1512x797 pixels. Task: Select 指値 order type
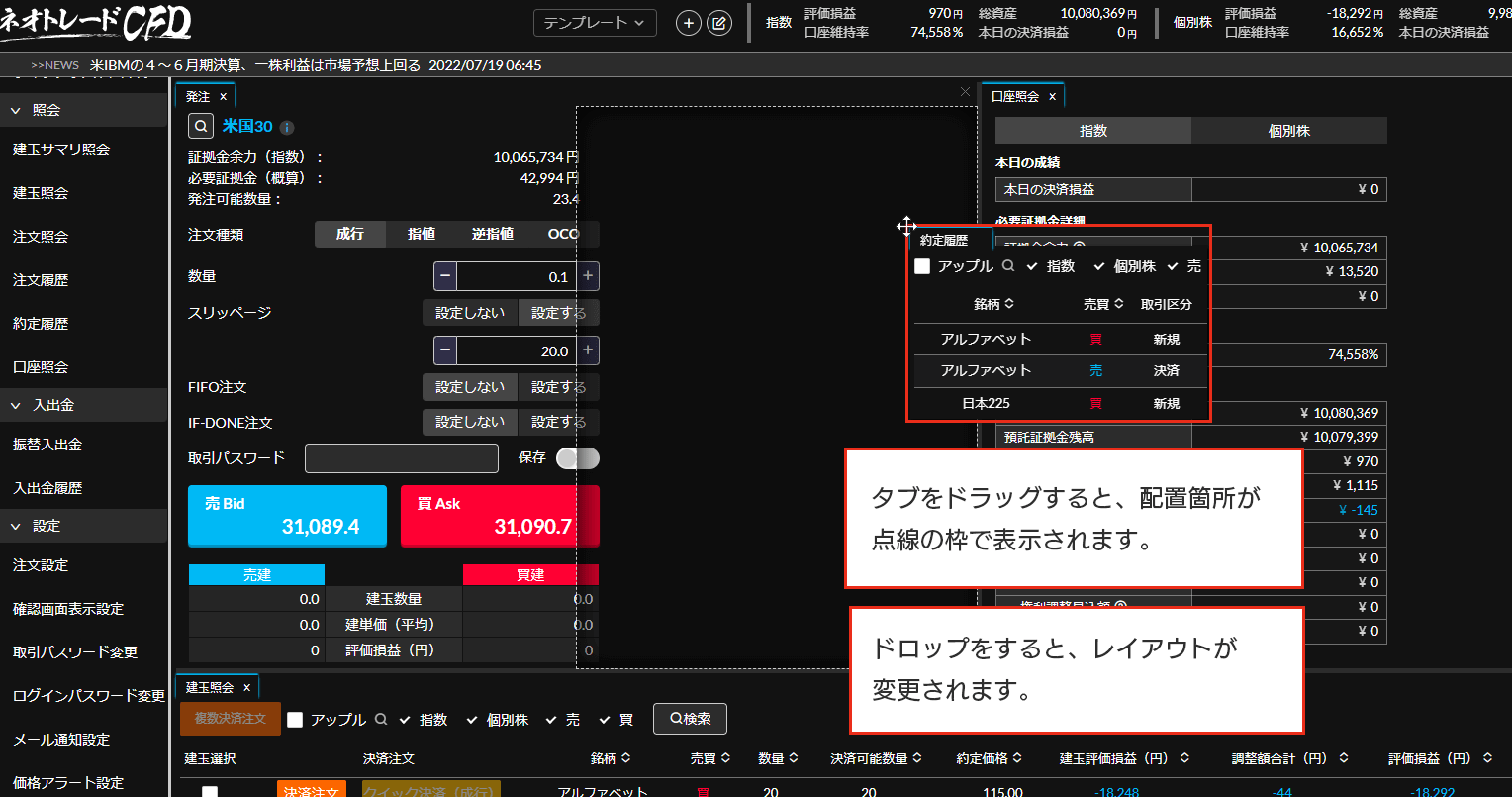(x=422, y=235)
